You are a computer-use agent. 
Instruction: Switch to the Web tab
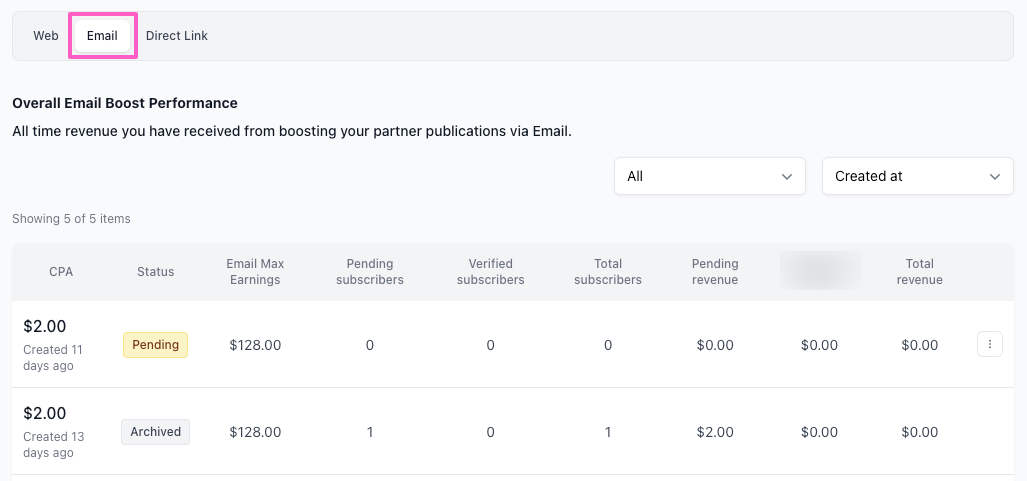pyautogui.click(x=46, y=36)
